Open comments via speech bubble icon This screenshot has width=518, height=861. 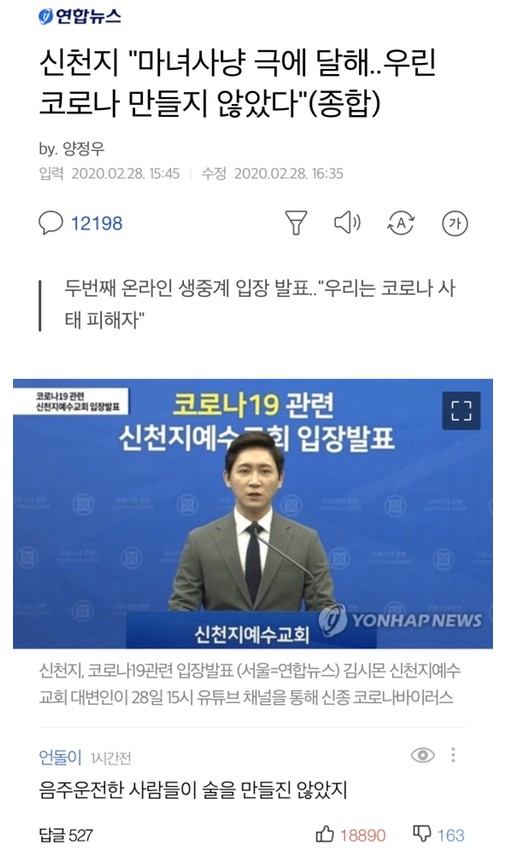[x=51, y=223]
